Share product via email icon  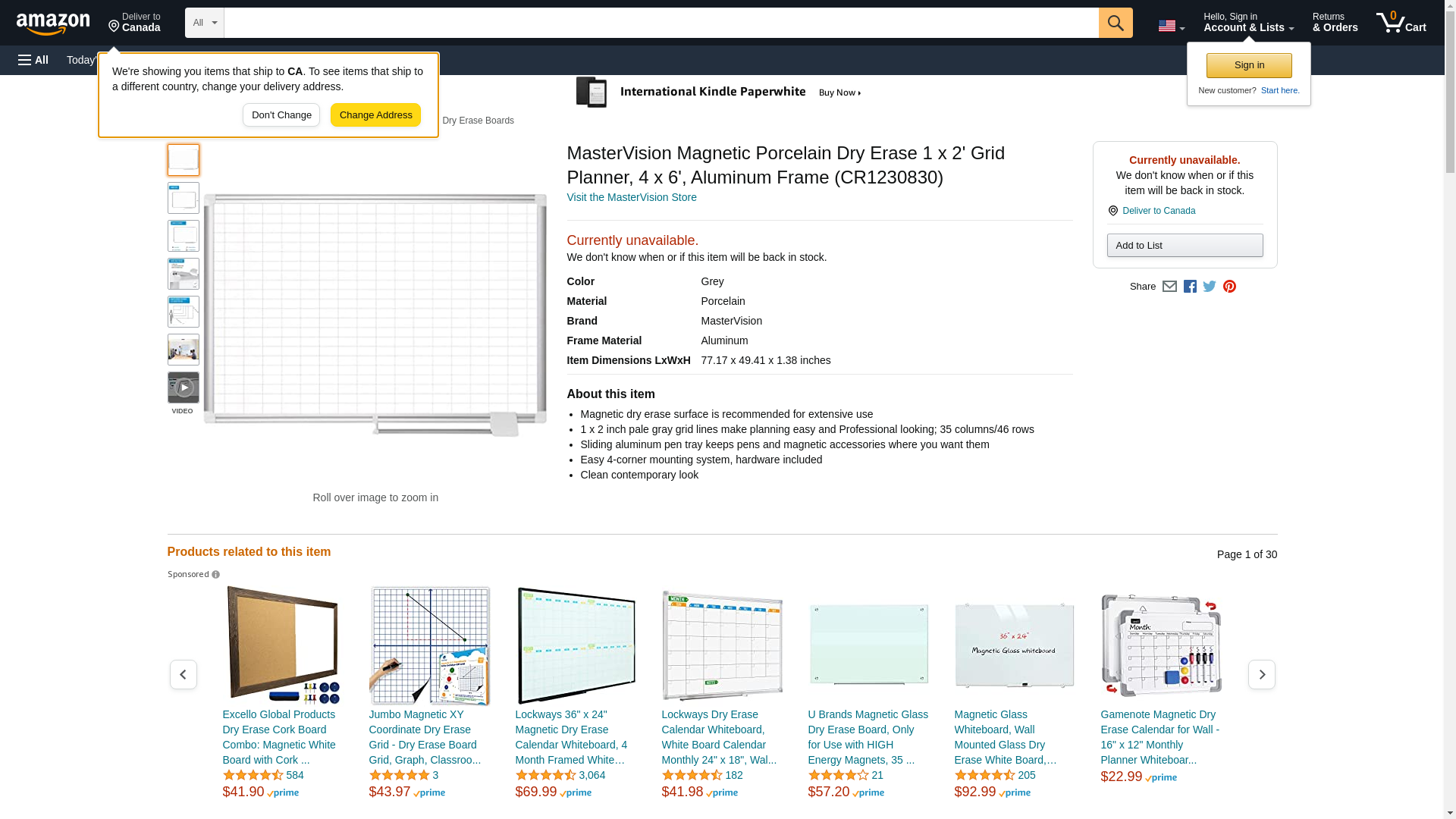(1169, 287)
